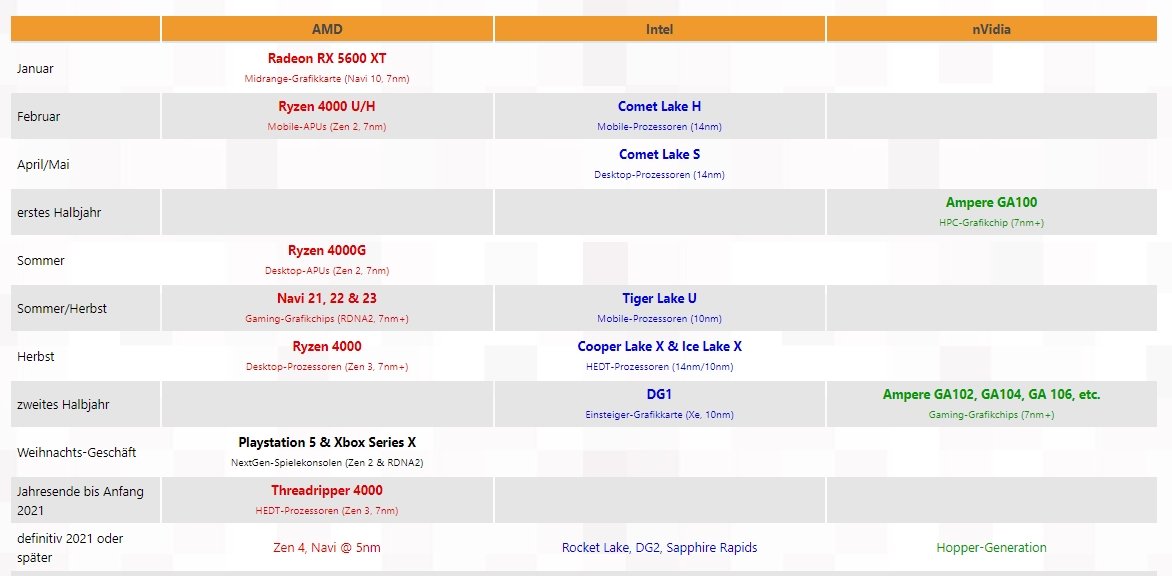Click the AMD column header
The image size is (1172, 576).
pos(327,29)
